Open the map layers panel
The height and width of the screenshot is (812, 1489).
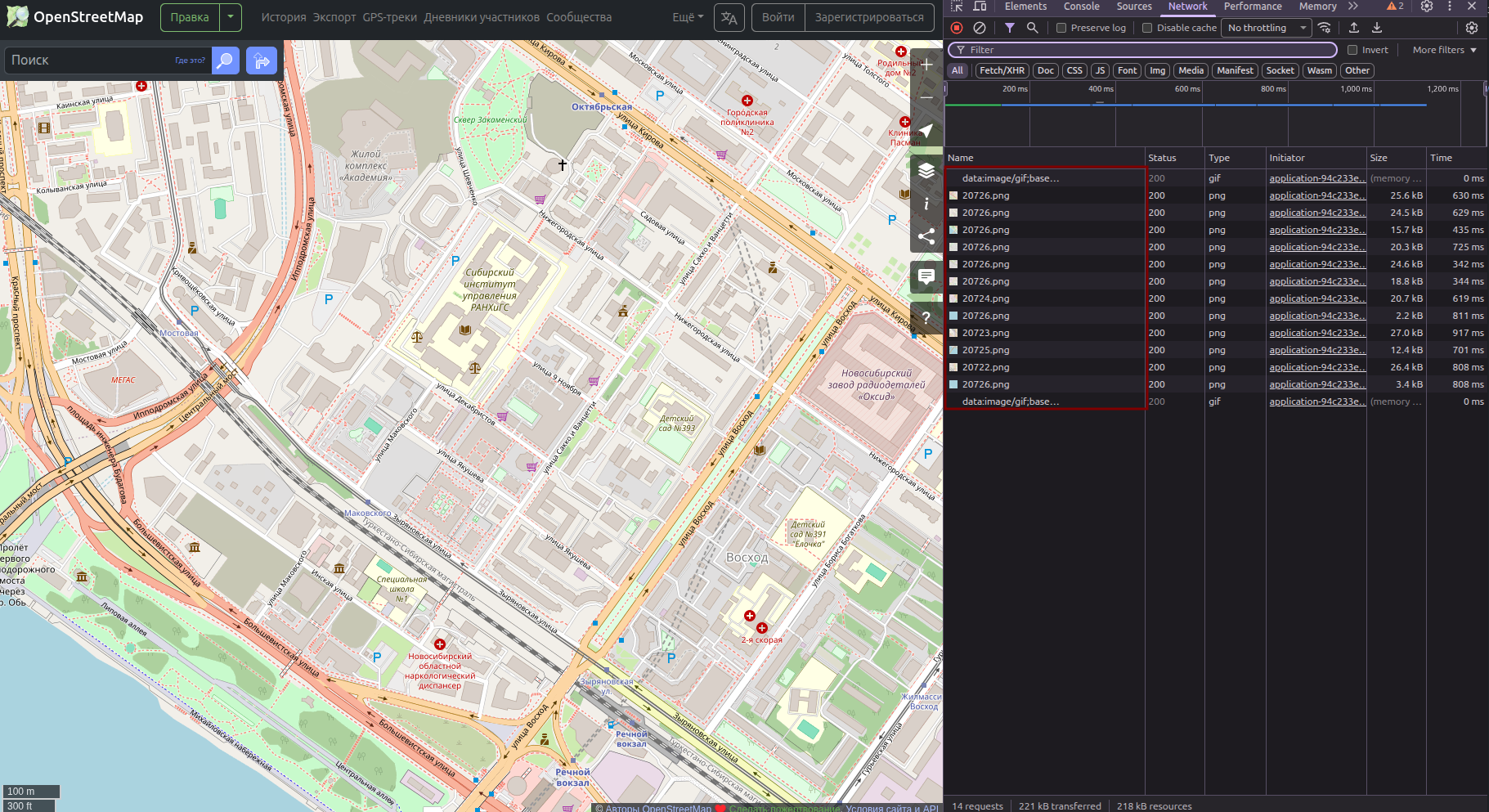pyautogui.click(x=926, y=170)
